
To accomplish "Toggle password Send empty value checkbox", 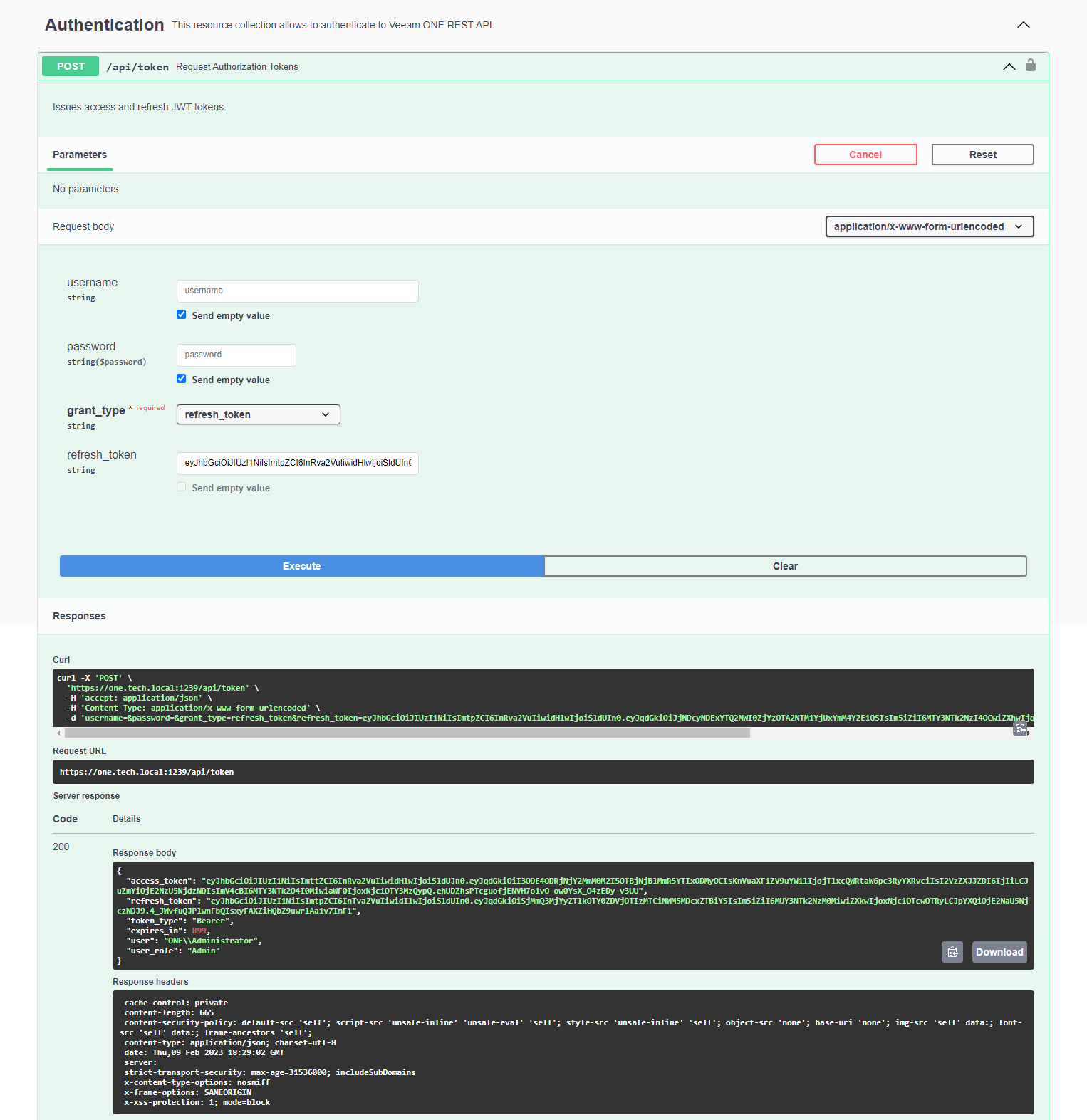I will pyautogui.click(x=182, y=379).
